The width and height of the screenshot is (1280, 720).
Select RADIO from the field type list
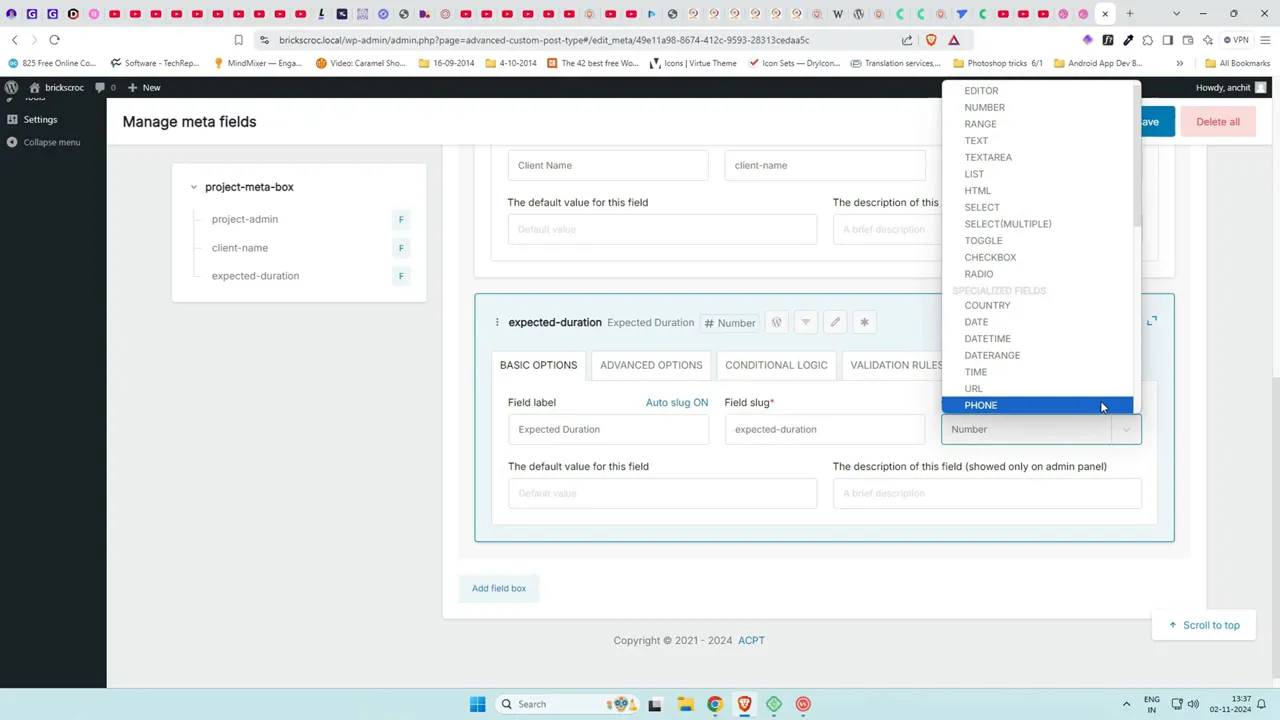tap(978, 273)
